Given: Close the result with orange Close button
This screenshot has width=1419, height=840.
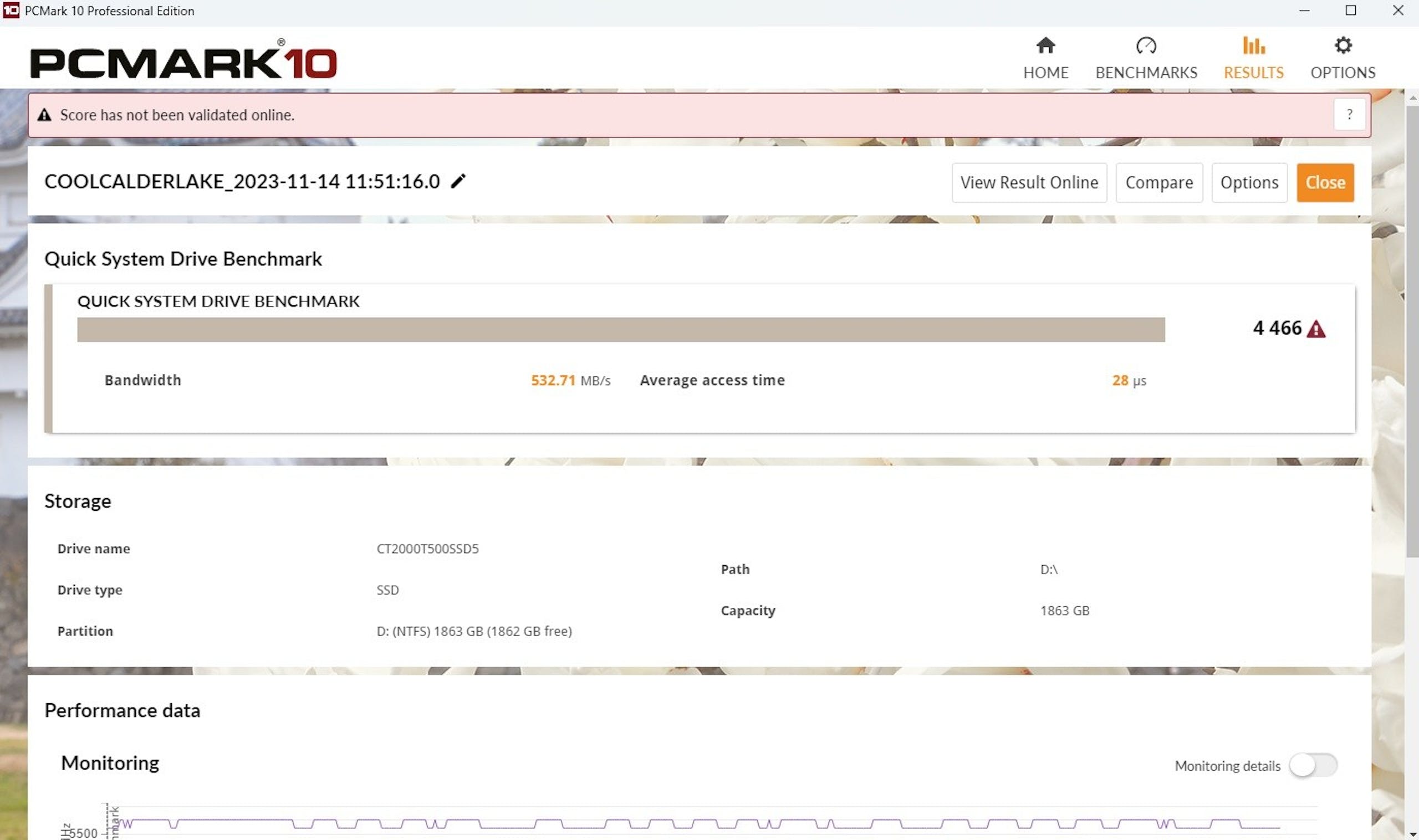Looking at the screenshot, I should tap(1325, 183).
